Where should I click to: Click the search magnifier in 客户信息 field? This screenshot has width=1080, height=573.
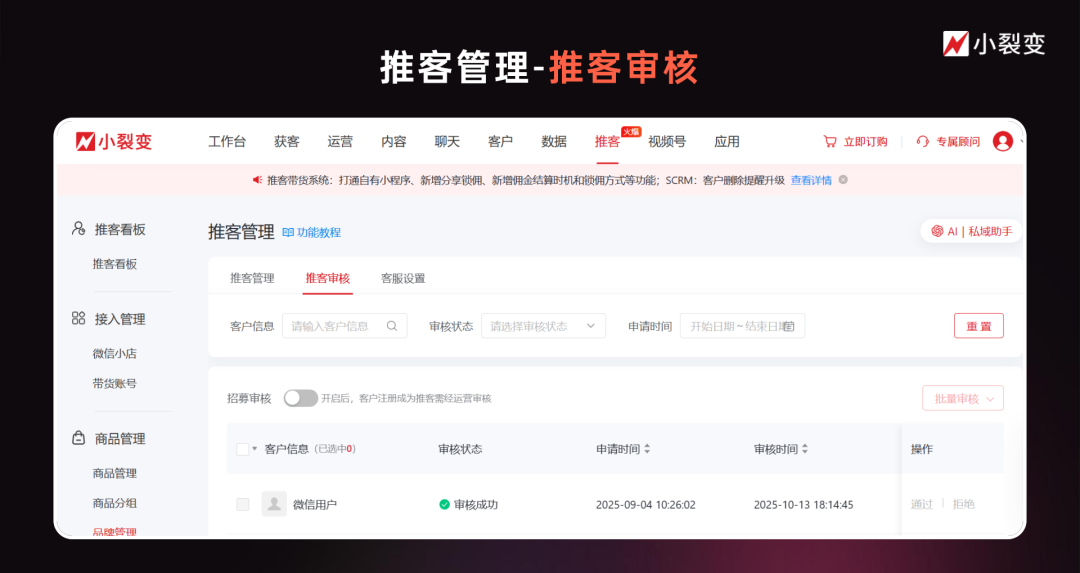(392, 326)
